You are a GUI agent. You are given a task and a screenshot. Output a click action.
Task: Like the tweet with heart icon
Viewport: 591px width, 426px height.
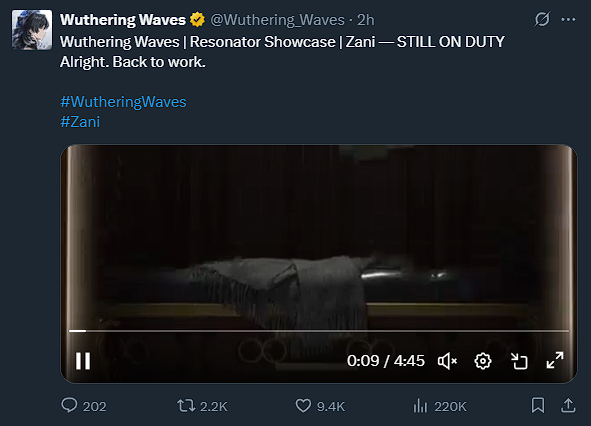(x=303, y=406)
